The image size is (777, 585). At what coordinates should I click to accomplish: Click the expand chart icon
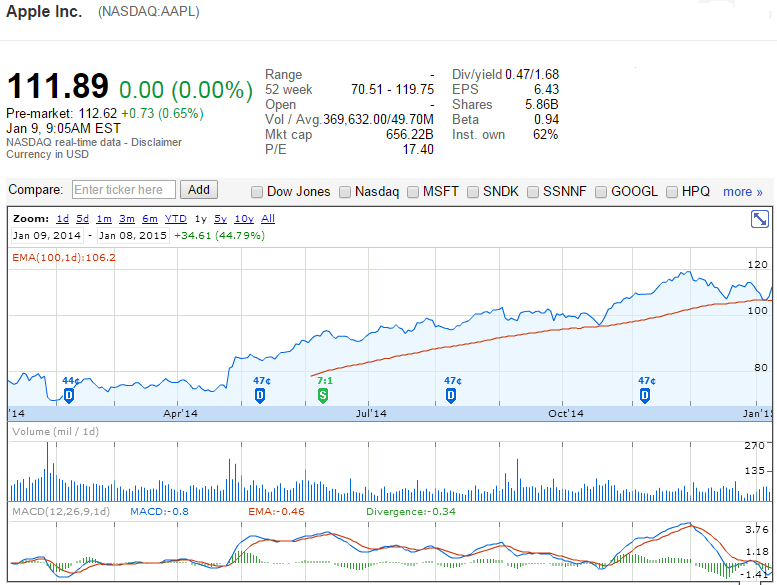point(759,219)
